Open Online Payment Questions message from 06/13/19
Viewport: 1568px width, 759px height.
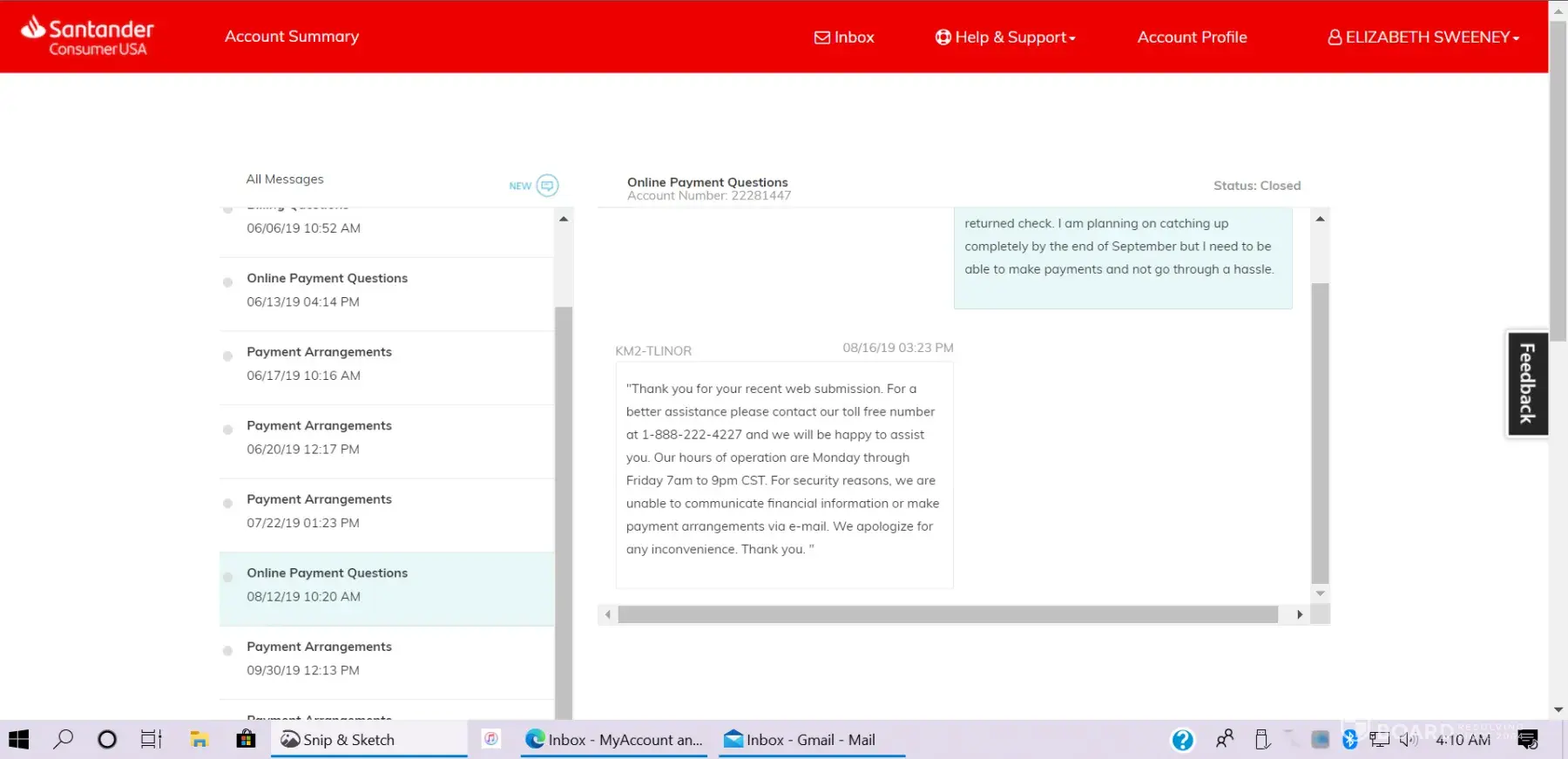pos(327,289)
